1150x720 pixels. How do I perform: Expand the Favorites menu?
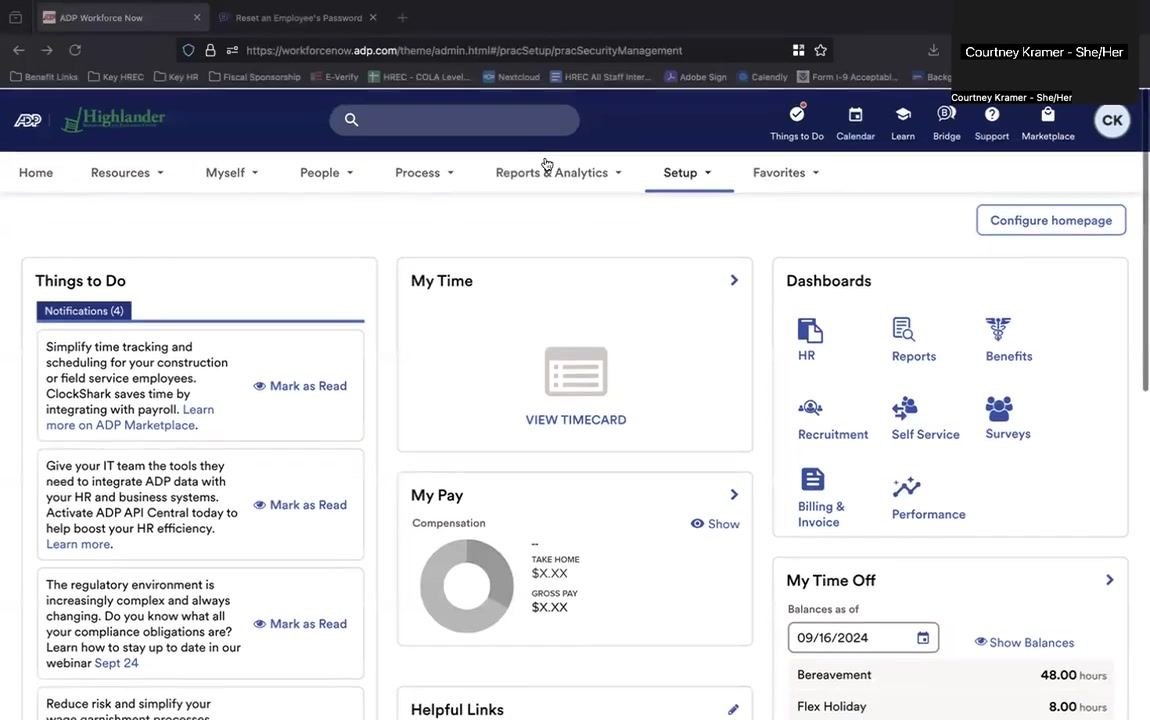click(785, 172)
